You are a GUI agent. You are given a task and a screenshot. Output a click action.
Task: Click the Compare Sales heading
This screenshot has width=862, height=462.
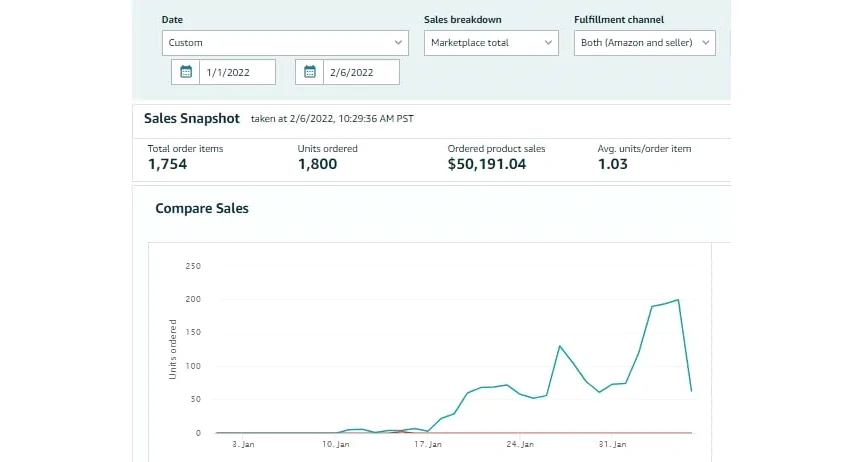coord(202,208)
